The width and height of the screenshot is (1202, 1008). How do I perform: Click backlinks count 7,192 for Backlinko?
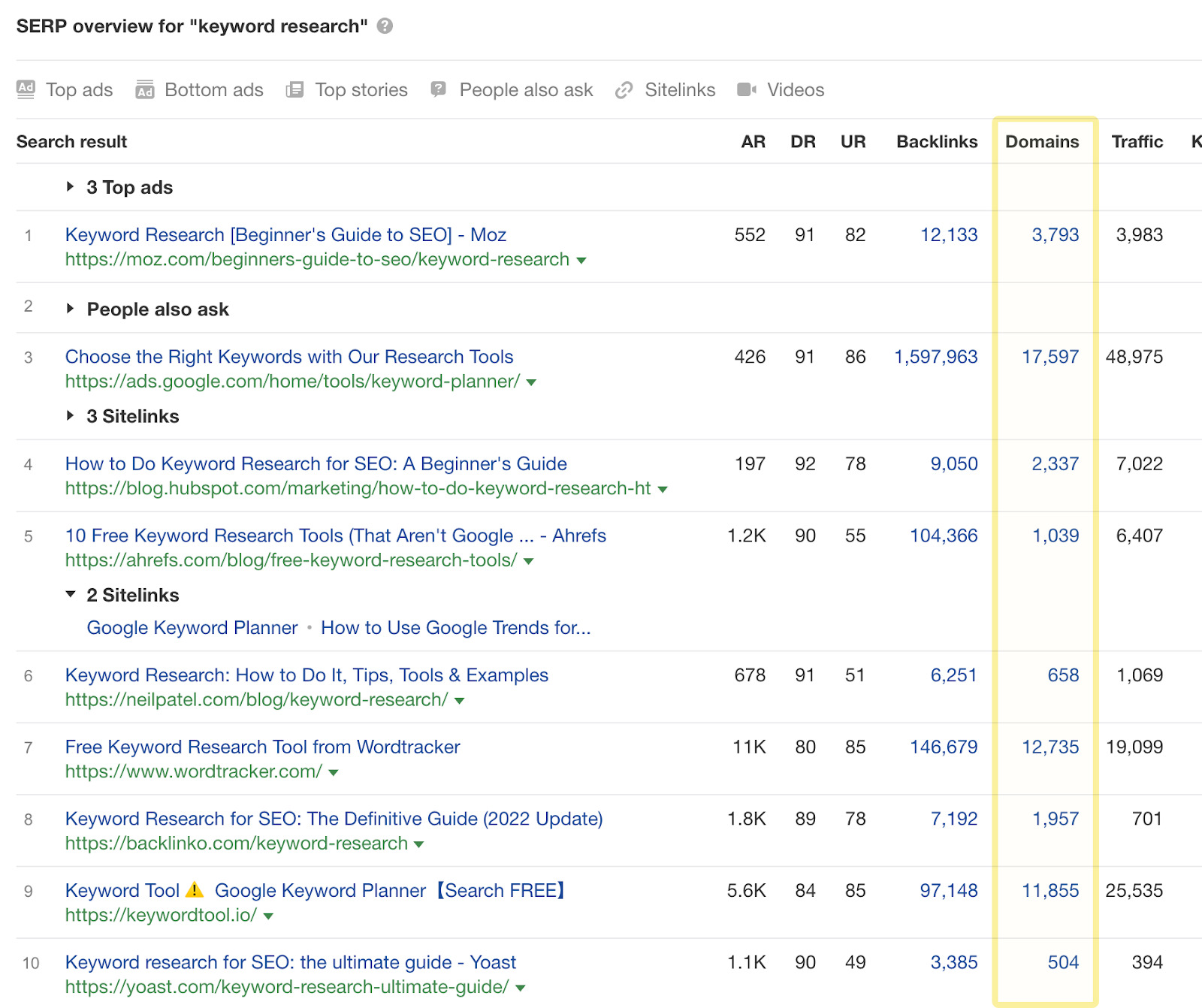954,818
